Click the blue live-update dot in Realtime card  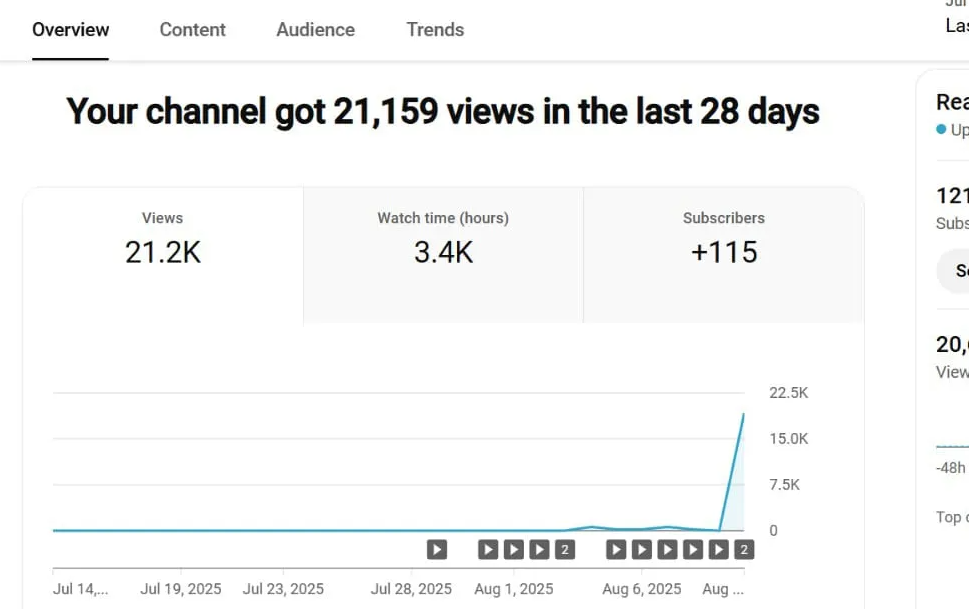941,130
